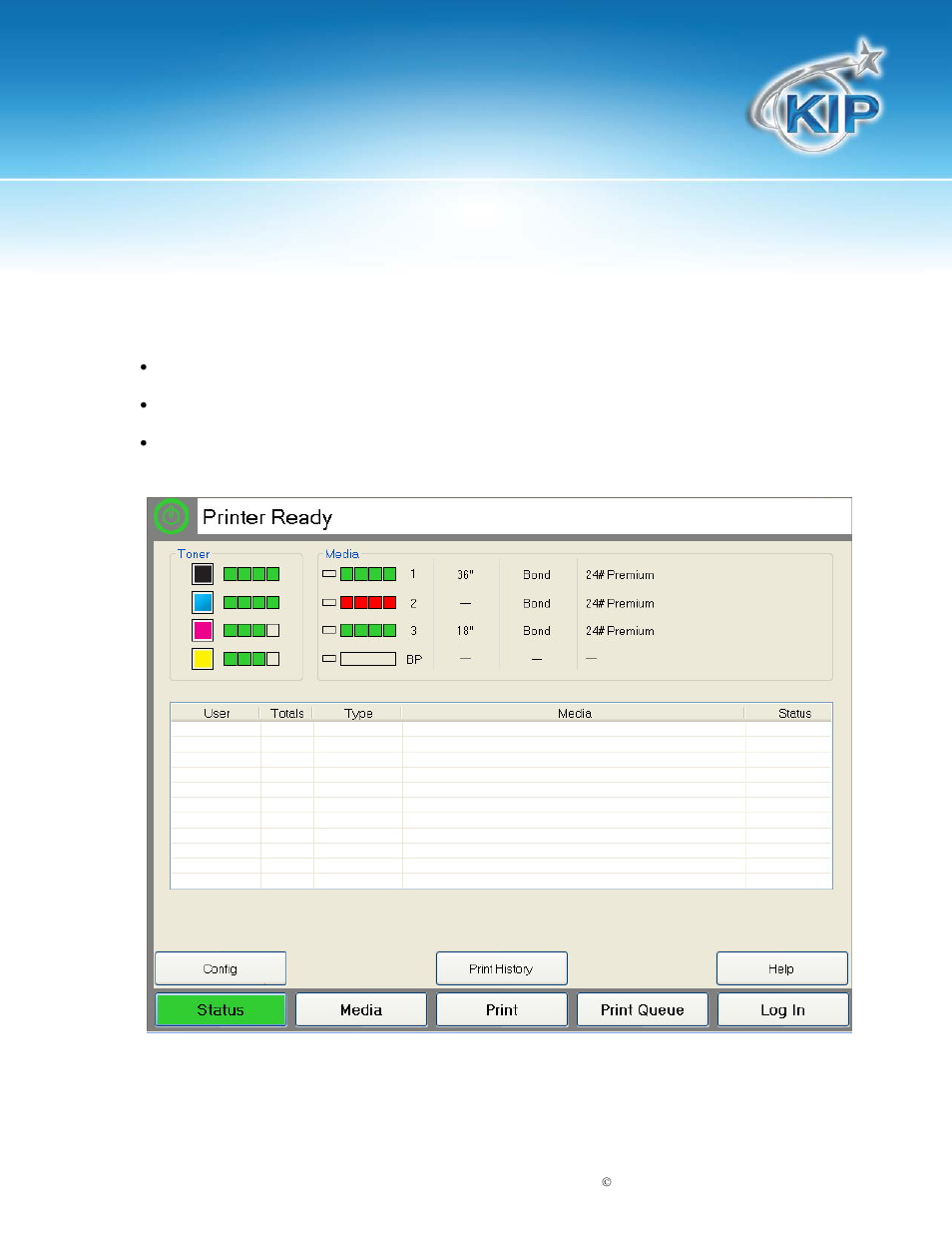This screenshot has height=1233, width=952.
Task: Click the User column header
Action: coord(217,713)
